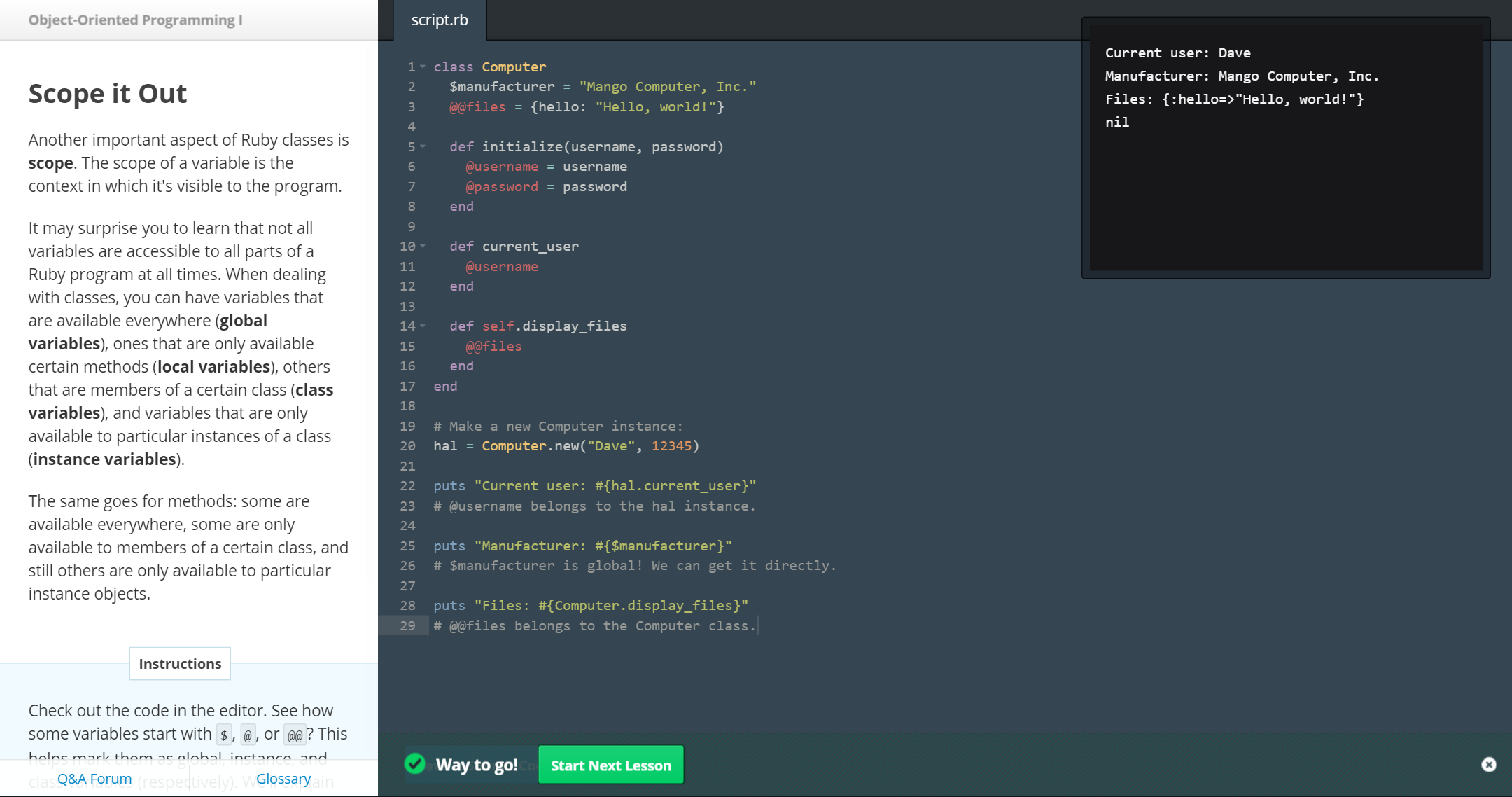Click line number 29 in the gutter
The image size is (1512, 797).
tap(407, 626)
